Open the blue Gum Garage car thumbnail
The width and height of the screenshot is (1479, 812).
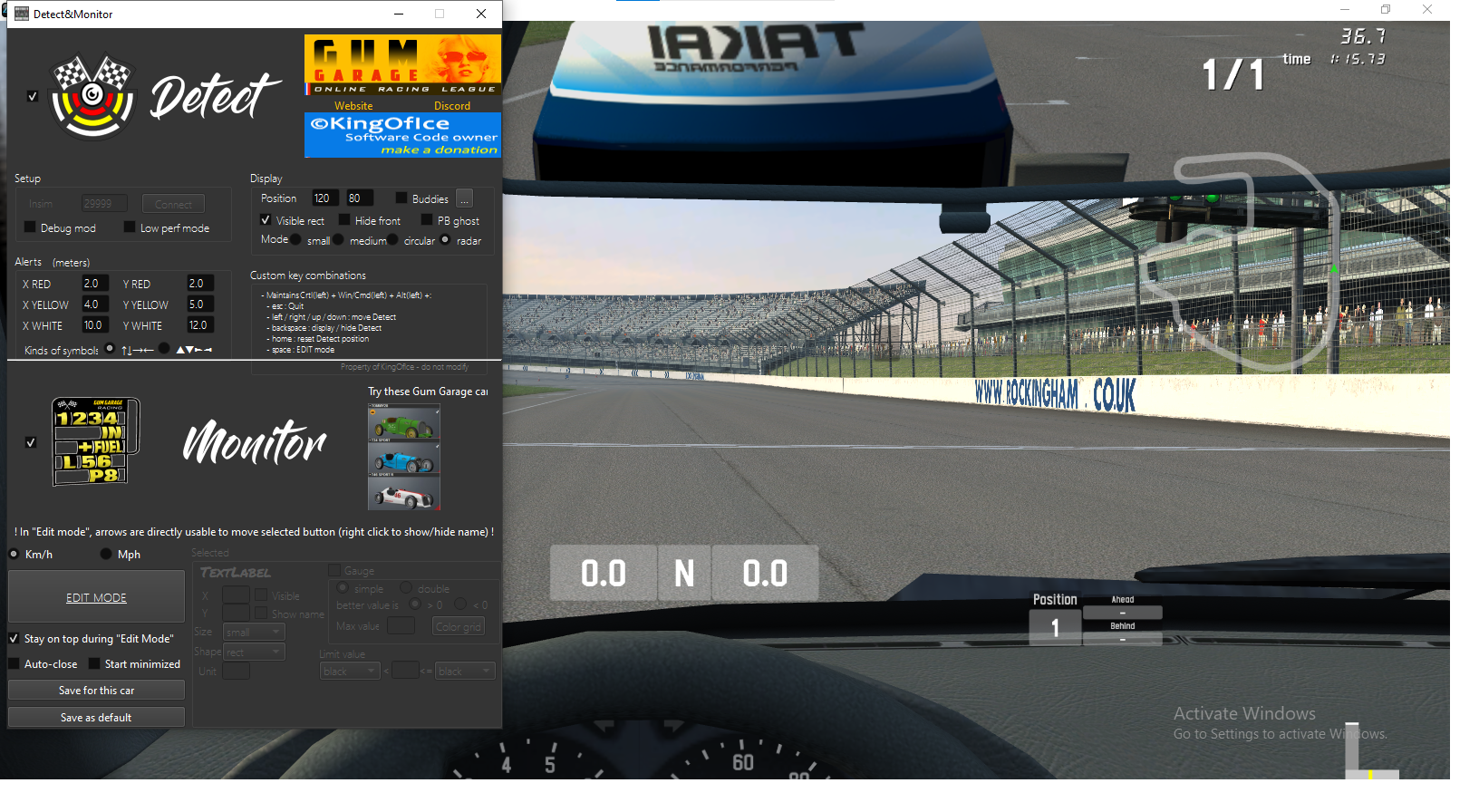click(x=404, y=458)
